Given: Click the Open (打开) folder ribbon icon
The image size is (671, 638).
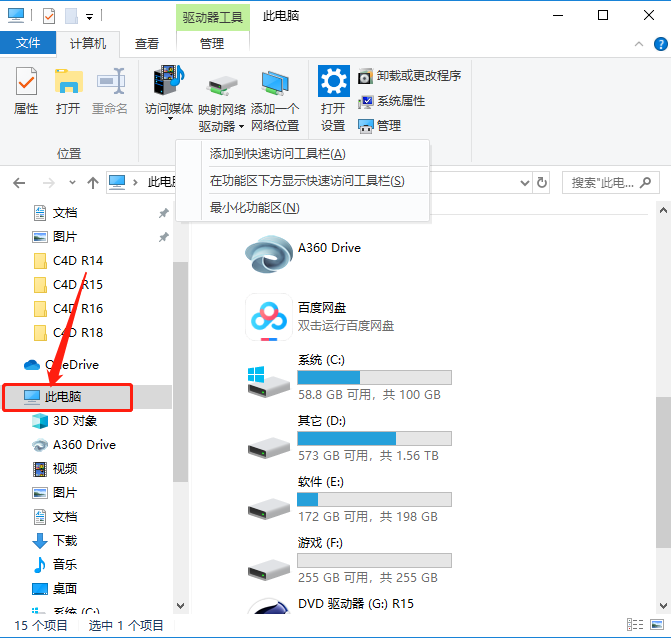Looking at the screenshot, I should 68,81.
